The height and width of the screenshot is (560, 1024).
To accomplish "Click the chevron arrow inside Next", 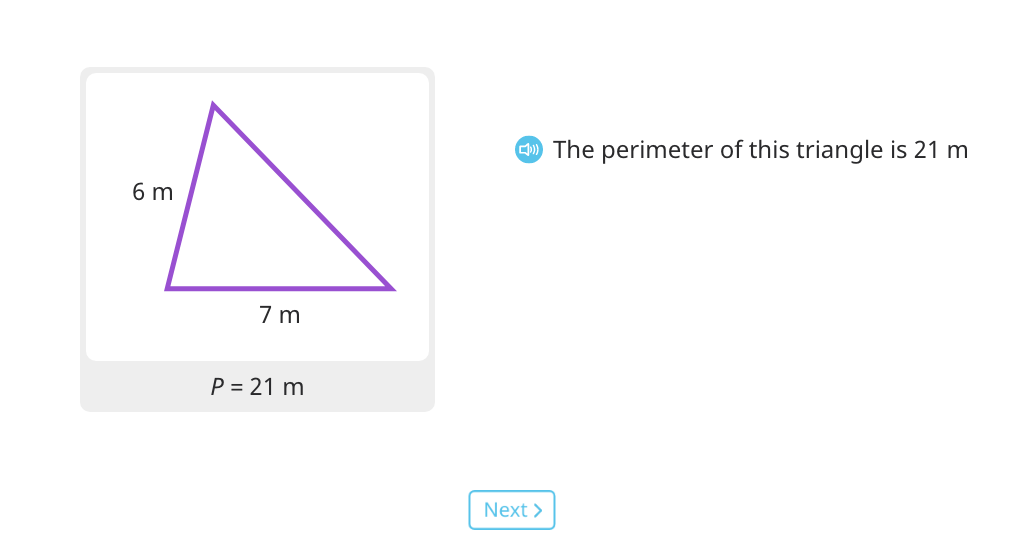I will [538, 510].
